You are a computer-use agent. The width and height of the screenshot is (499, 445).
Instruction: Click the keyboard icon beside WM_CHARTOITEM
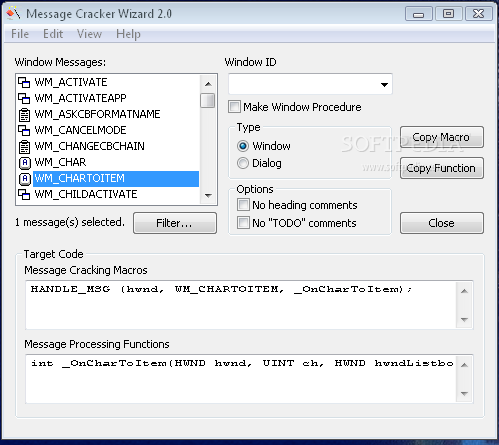pyautogui.click(x=24, y=179)
